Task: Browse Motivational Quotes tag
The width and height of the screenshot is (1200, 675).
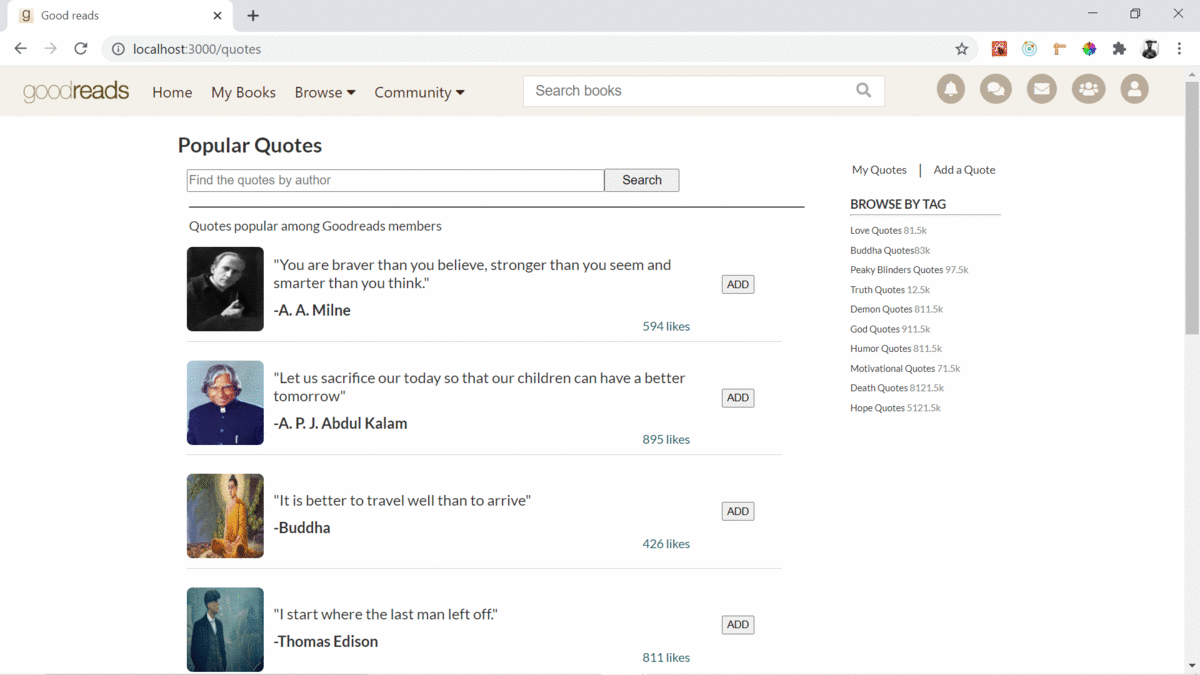Action: pos(905,369)
